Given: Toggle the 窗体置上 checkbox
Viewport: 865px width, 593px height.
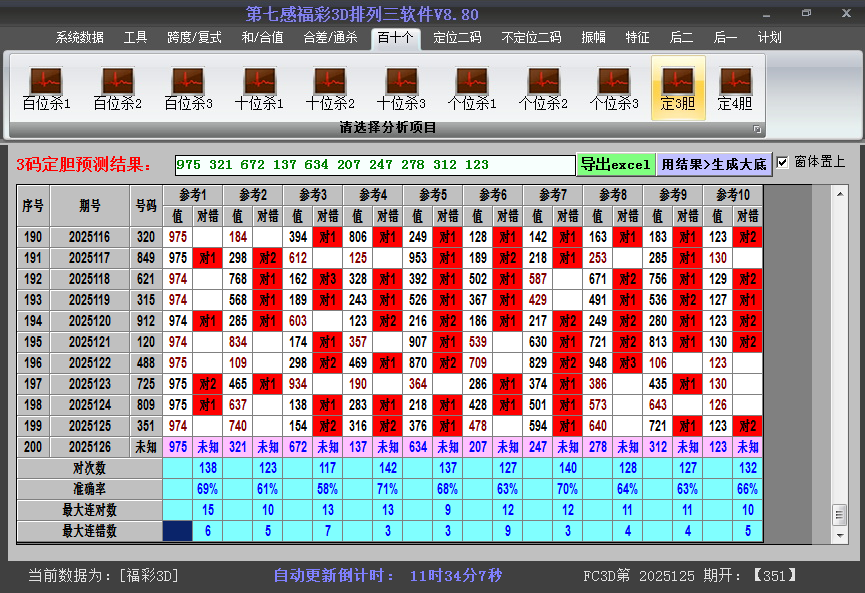Looking at the screenshot, I should coord(782,162).
